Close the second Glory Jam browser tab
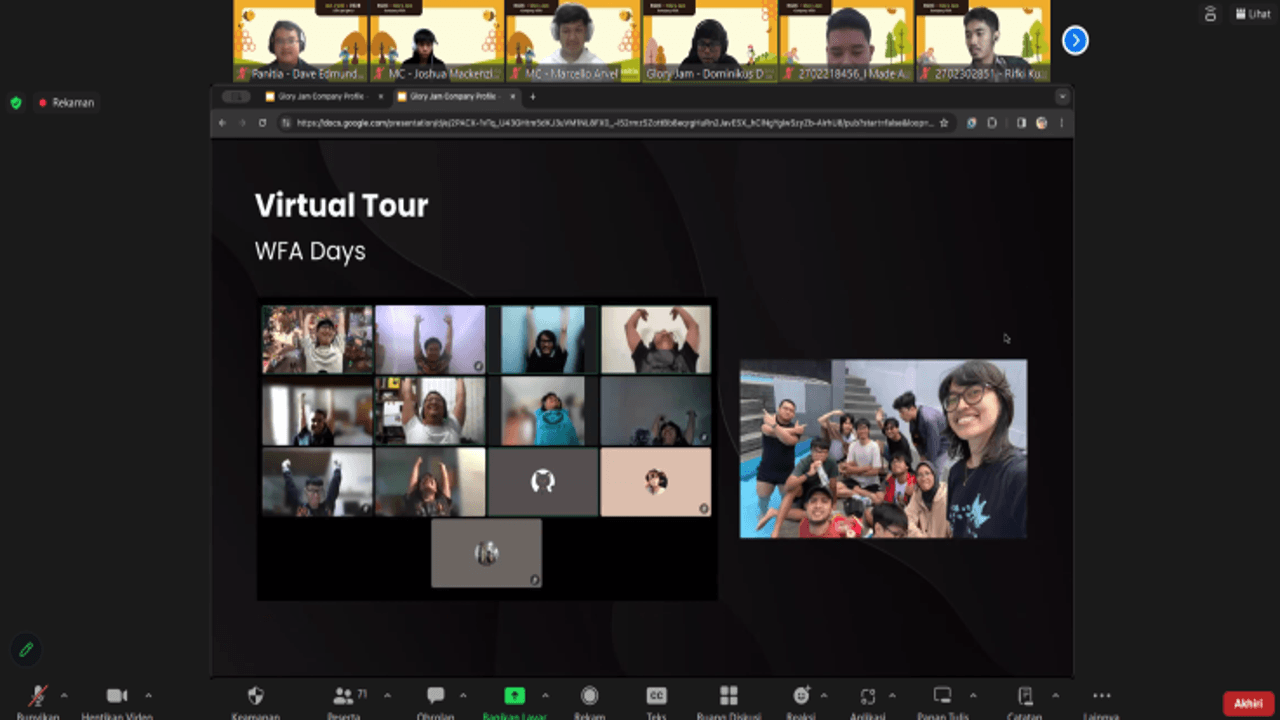This screenshot has width=1280, height=720. 513,97
